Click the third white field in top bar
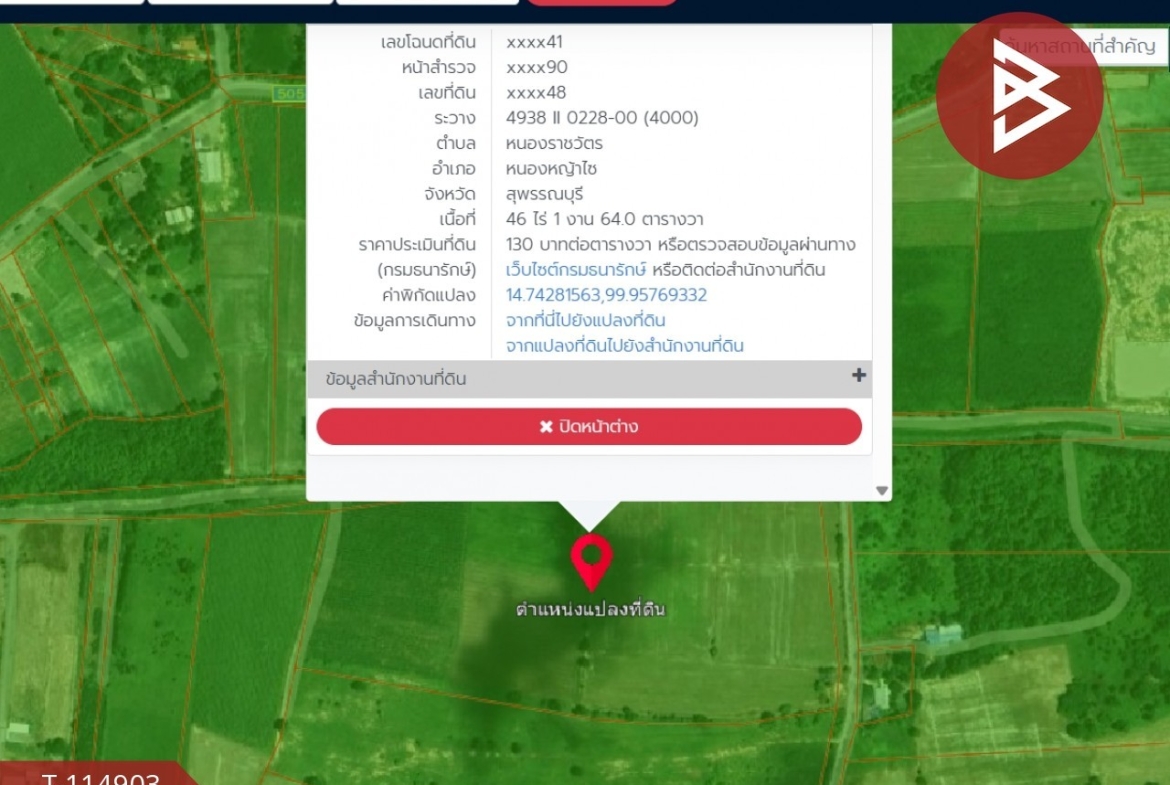This screenshot has height=785, width=1170. pos(428,2)
